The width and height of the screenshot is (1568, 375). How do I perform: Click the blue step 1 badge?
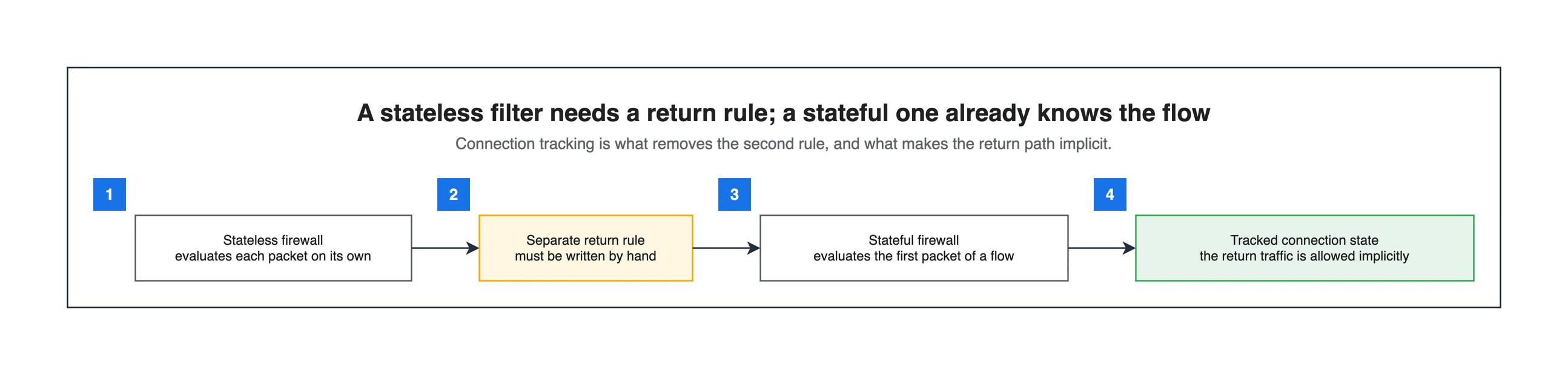(x=109, y=194)
